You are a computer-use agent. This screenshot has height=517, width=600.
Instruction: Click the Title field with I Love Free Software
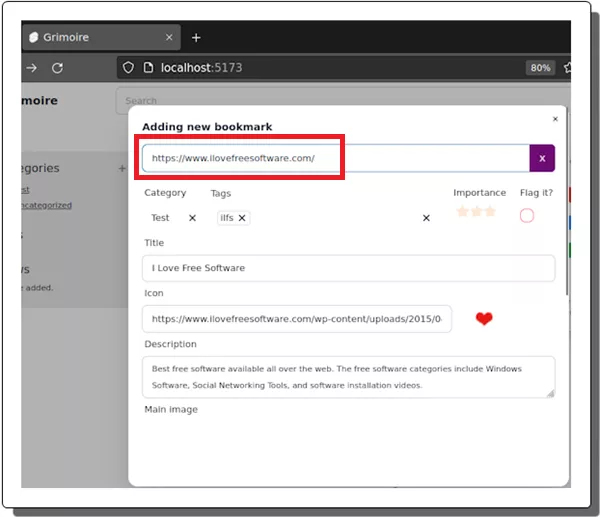click(348, 268)
